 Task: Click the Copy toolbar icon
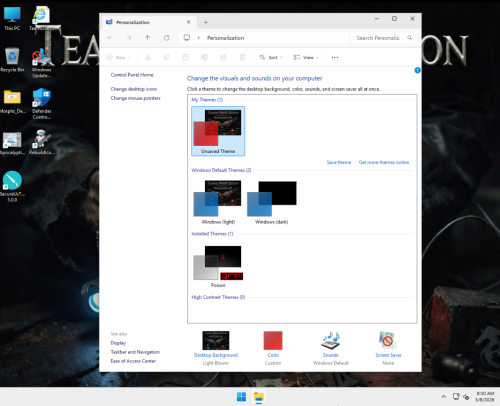tap(167, 57)
